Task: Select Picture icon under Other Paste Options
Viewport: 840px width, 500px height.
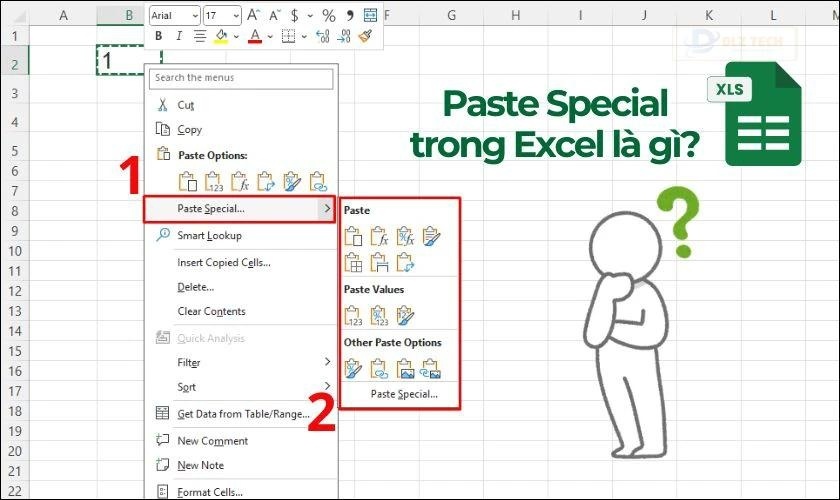Action: [x=406, y=369]
